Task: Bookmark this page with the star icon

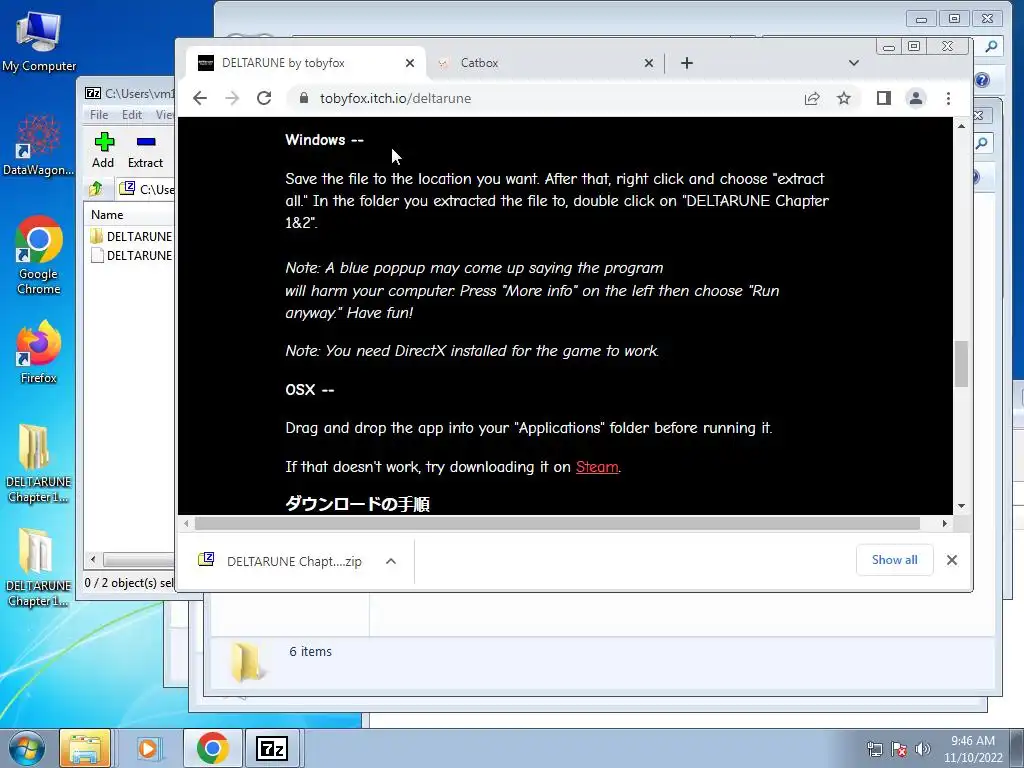Action: (844, 99)
